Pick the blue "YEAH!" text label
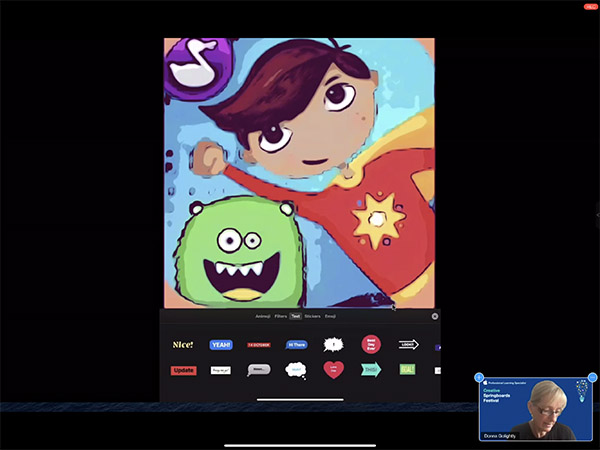 click(221, 345)
